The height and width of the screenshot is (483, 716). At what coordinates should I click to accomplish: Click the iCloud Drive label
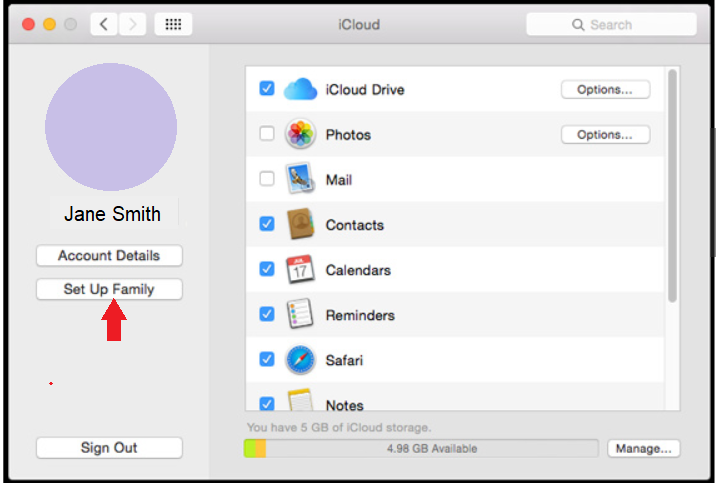coord(365,89)
